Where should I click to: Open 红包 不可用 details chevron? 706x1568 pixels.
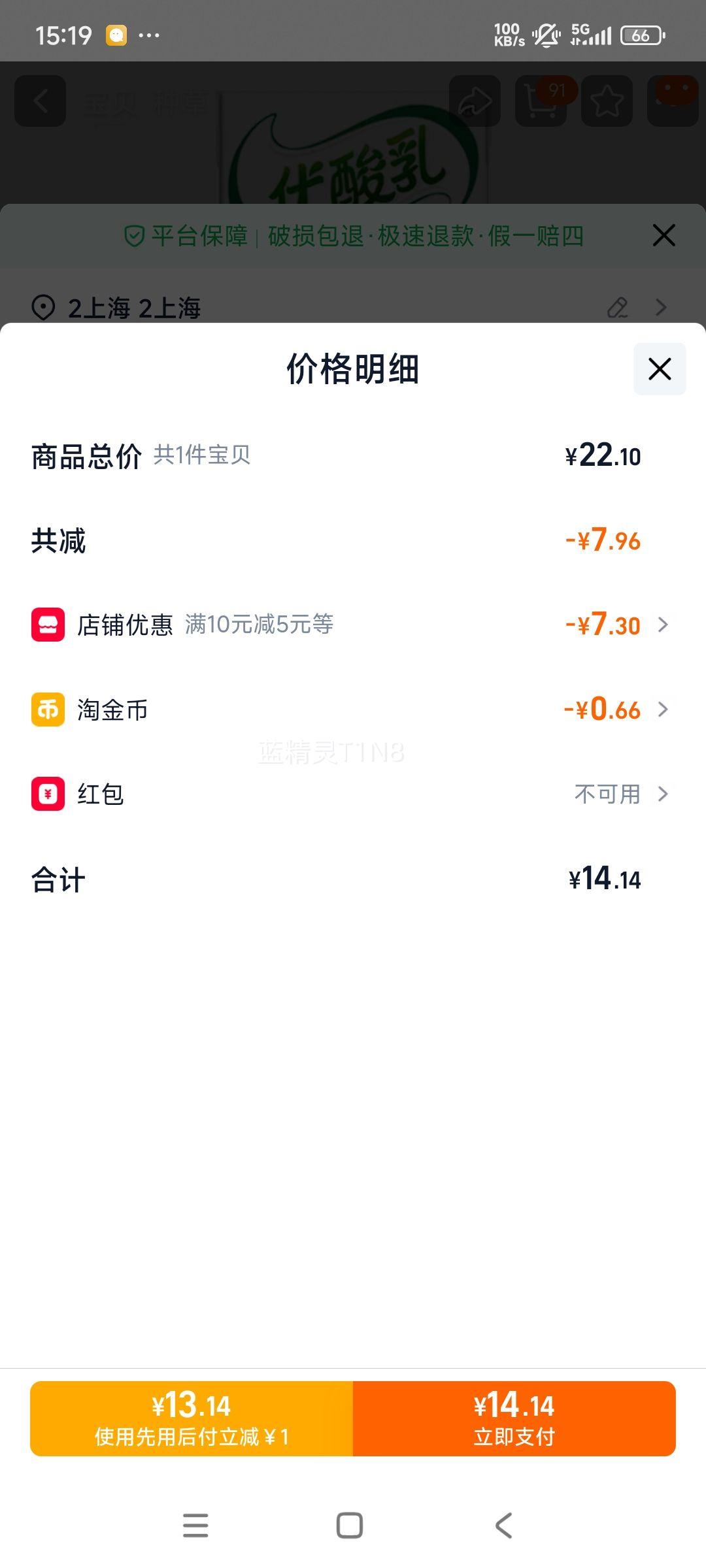(663, 794)
